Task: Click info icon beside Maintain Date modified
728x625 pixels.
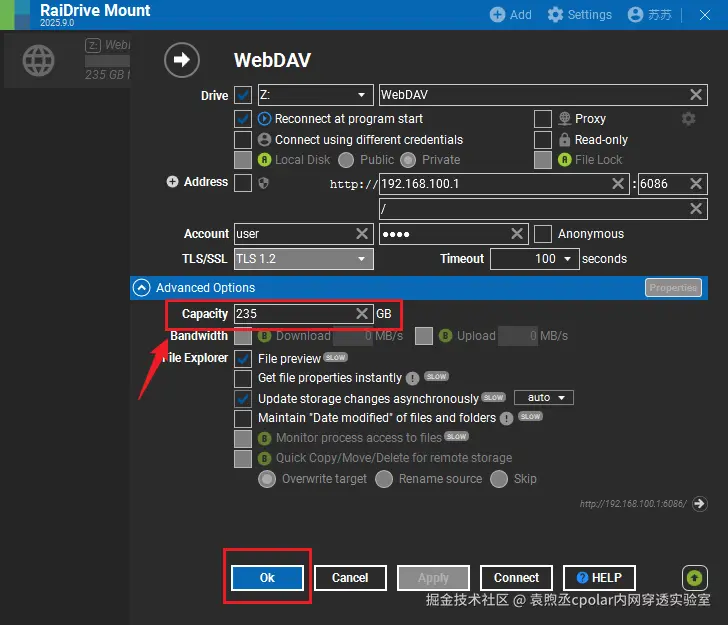Action: pyautogui.click(x=507, y=419)
